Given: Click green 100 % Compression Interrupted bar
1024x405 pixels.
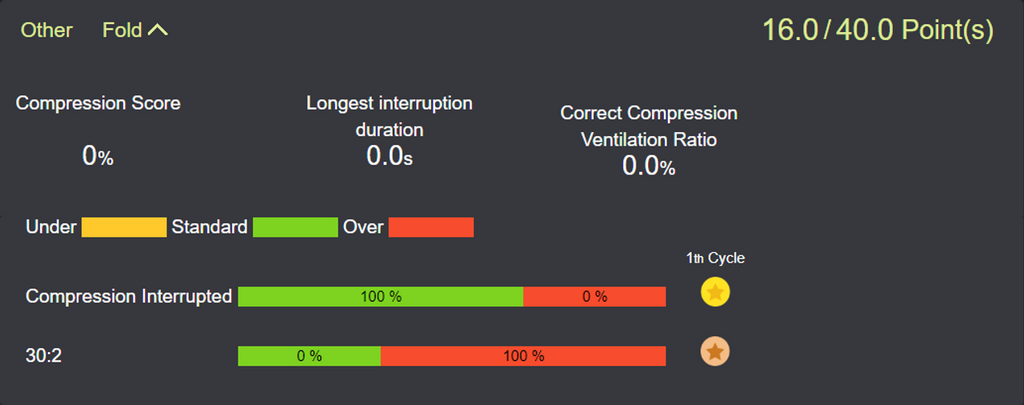Looking at the screenshot, I should click(x=380, y=296).
